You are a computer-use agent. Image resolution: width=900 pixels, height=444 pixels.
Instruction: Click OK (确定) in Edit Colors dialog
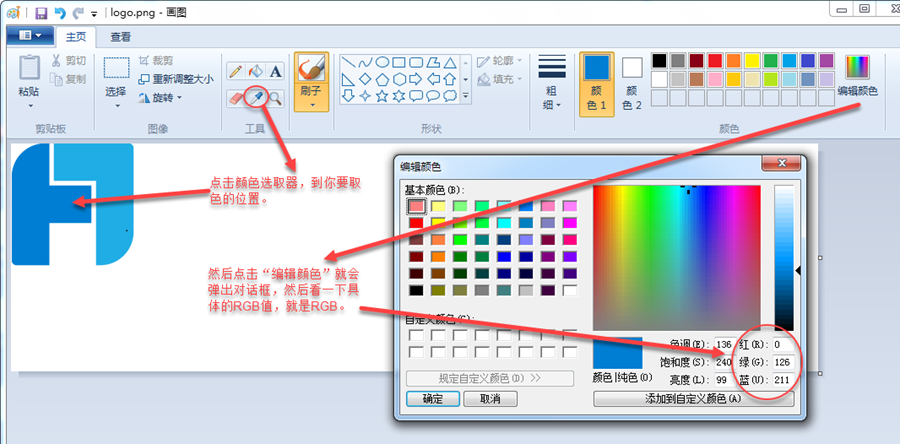coord(433,399)
